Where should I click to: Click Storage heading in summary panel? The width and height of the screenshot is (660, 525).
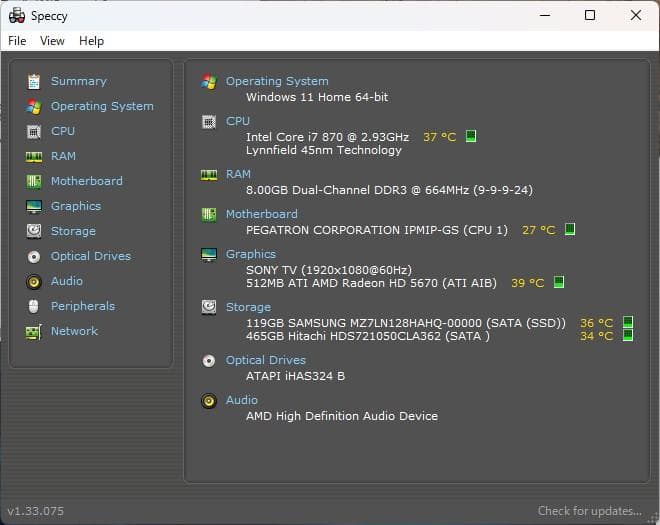tap(248, 307)
